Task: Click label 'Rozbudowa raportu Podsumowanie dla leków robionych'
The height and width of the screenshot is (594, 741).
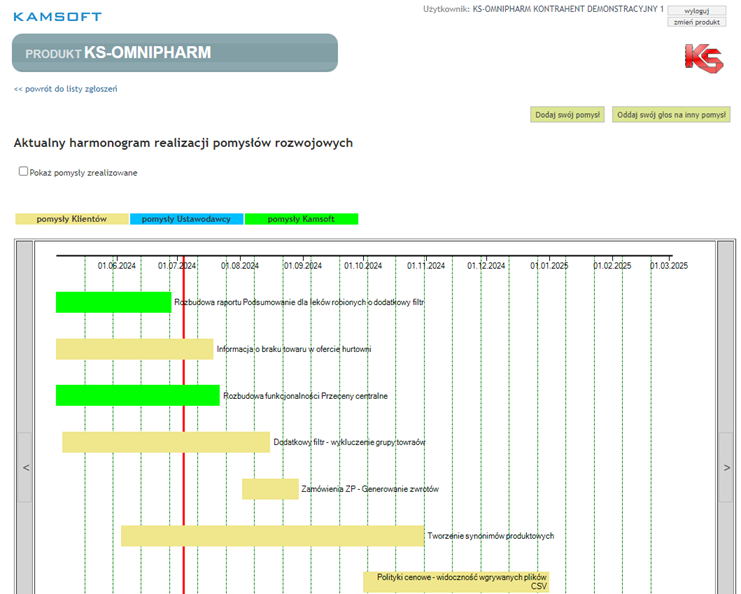Action: 299,302
